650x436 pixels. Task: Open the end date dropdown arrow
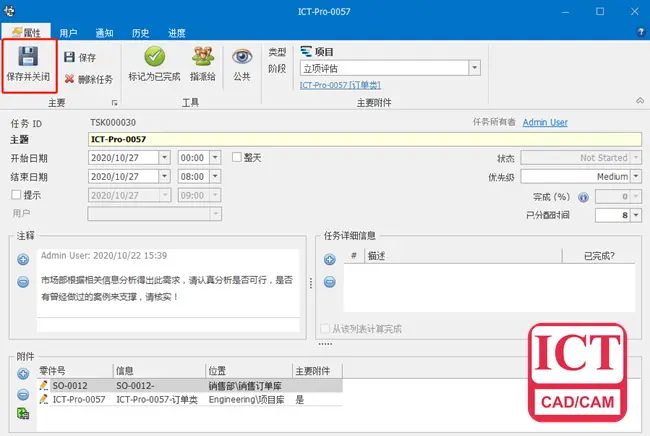coord(165,176)
